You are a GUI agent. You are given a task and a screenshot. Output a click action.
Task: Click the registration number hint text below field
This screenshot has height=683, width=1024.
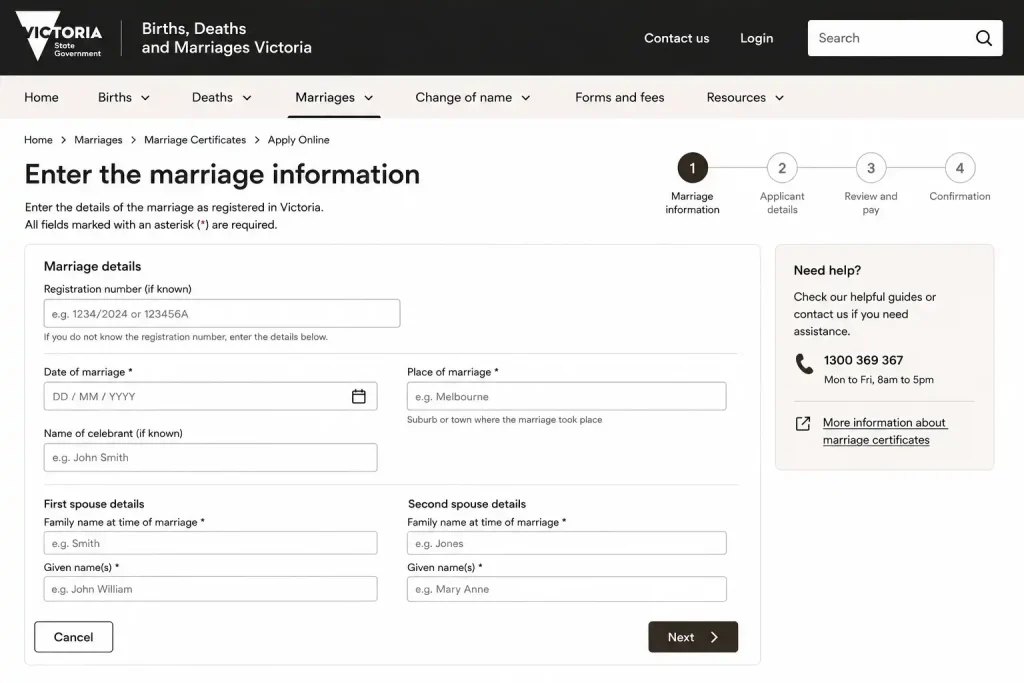pos(185,337)
